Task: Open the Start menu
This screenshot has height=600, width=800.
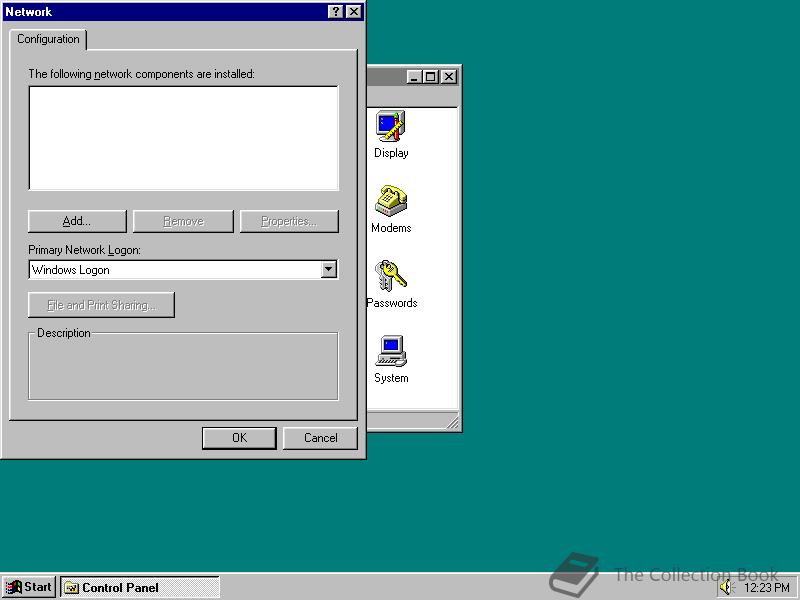Action: (29, 587)
